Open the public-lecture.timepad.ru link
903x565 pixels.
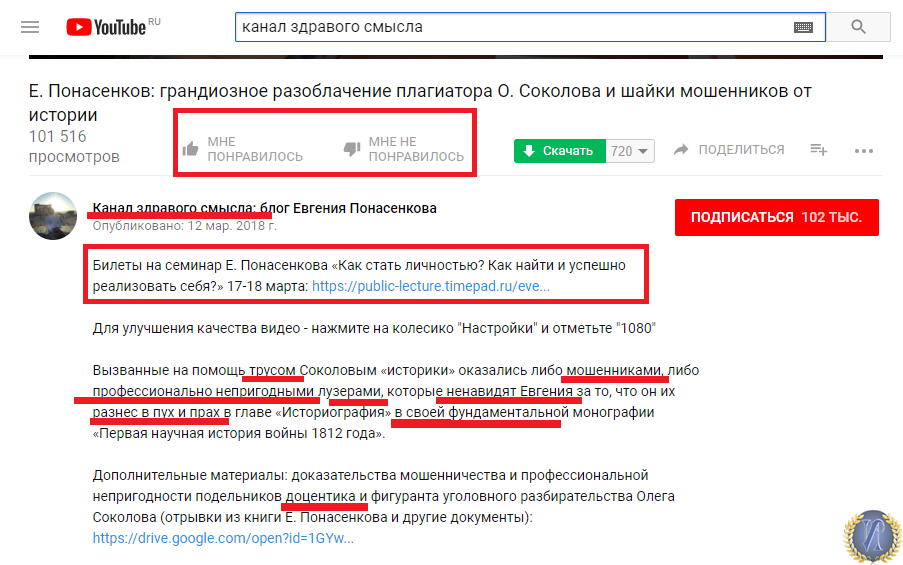tap(431, 286)
